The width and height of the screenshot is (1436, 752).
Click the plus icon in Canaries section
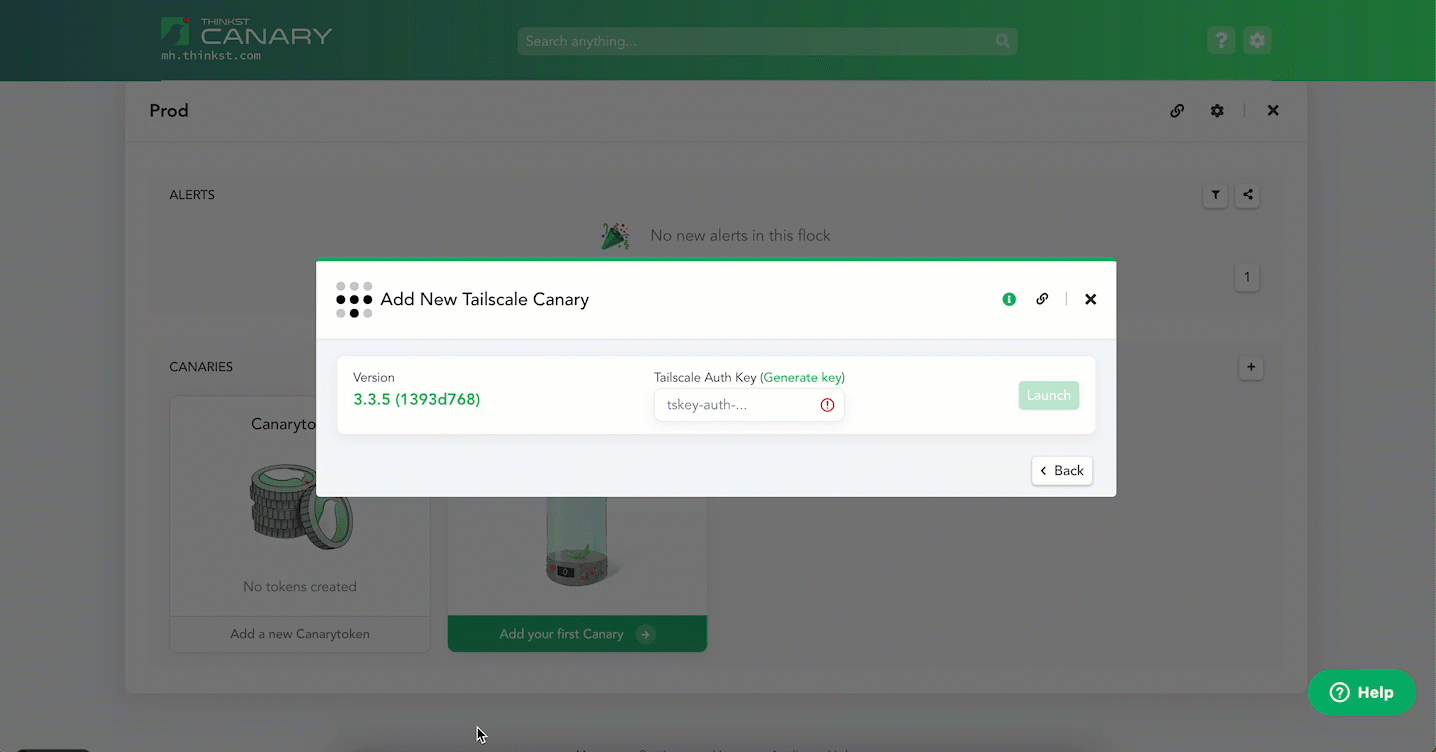[1251, 368]
